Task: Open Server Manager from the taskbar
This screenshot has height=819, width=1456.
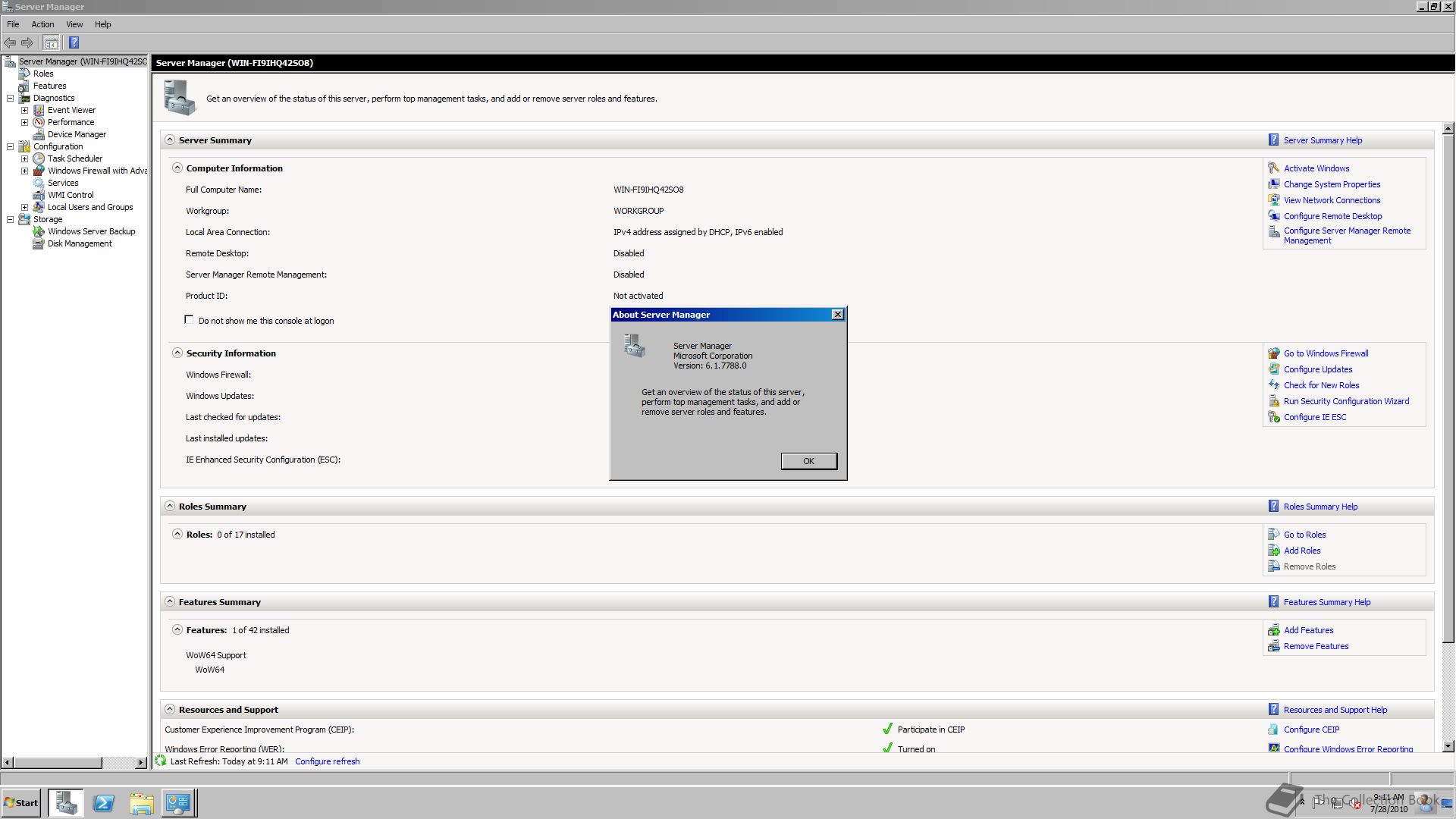Action: [66, 803]
